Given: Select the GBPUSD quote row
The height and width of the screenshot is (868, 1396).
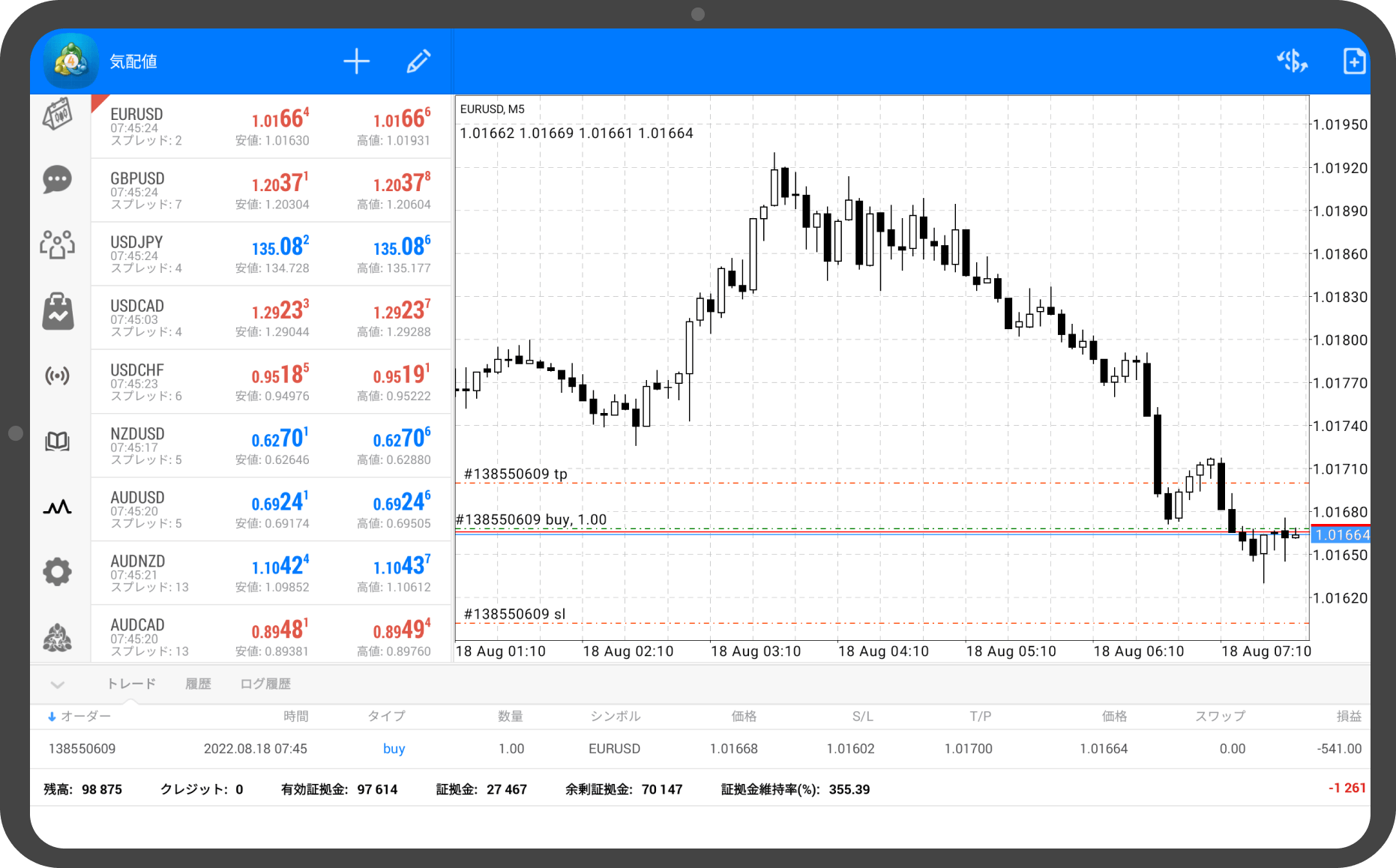Looking at the screenshot, I should 270,190.
